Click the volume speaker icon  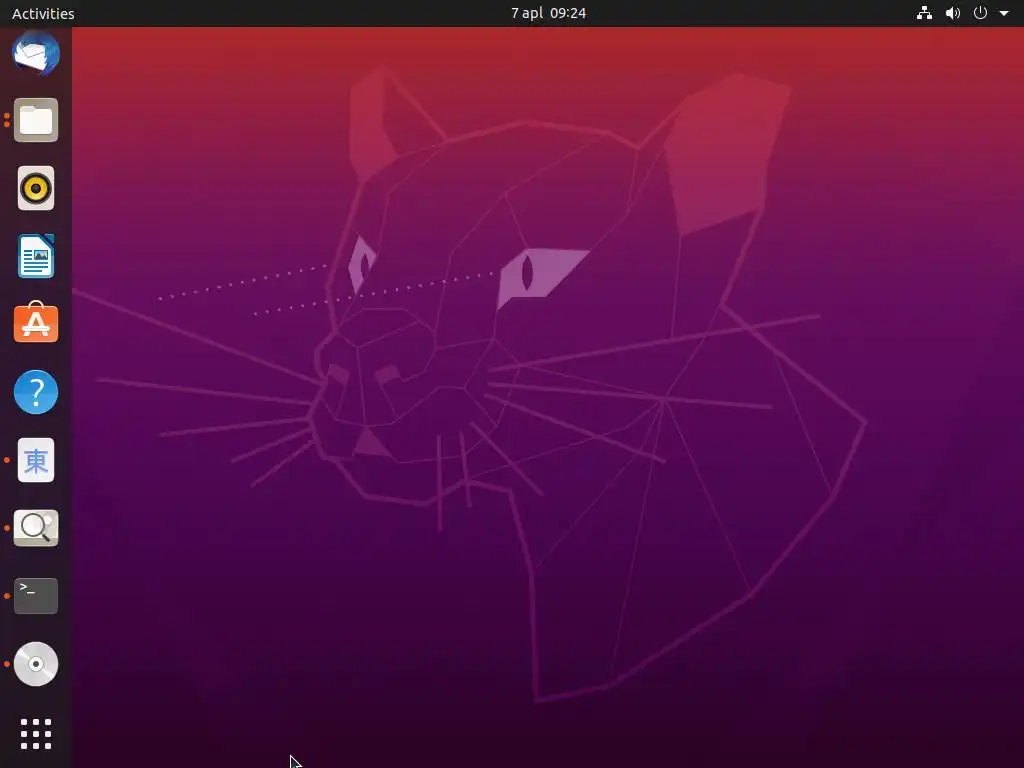pyautogui.click(x=953, y=13)
